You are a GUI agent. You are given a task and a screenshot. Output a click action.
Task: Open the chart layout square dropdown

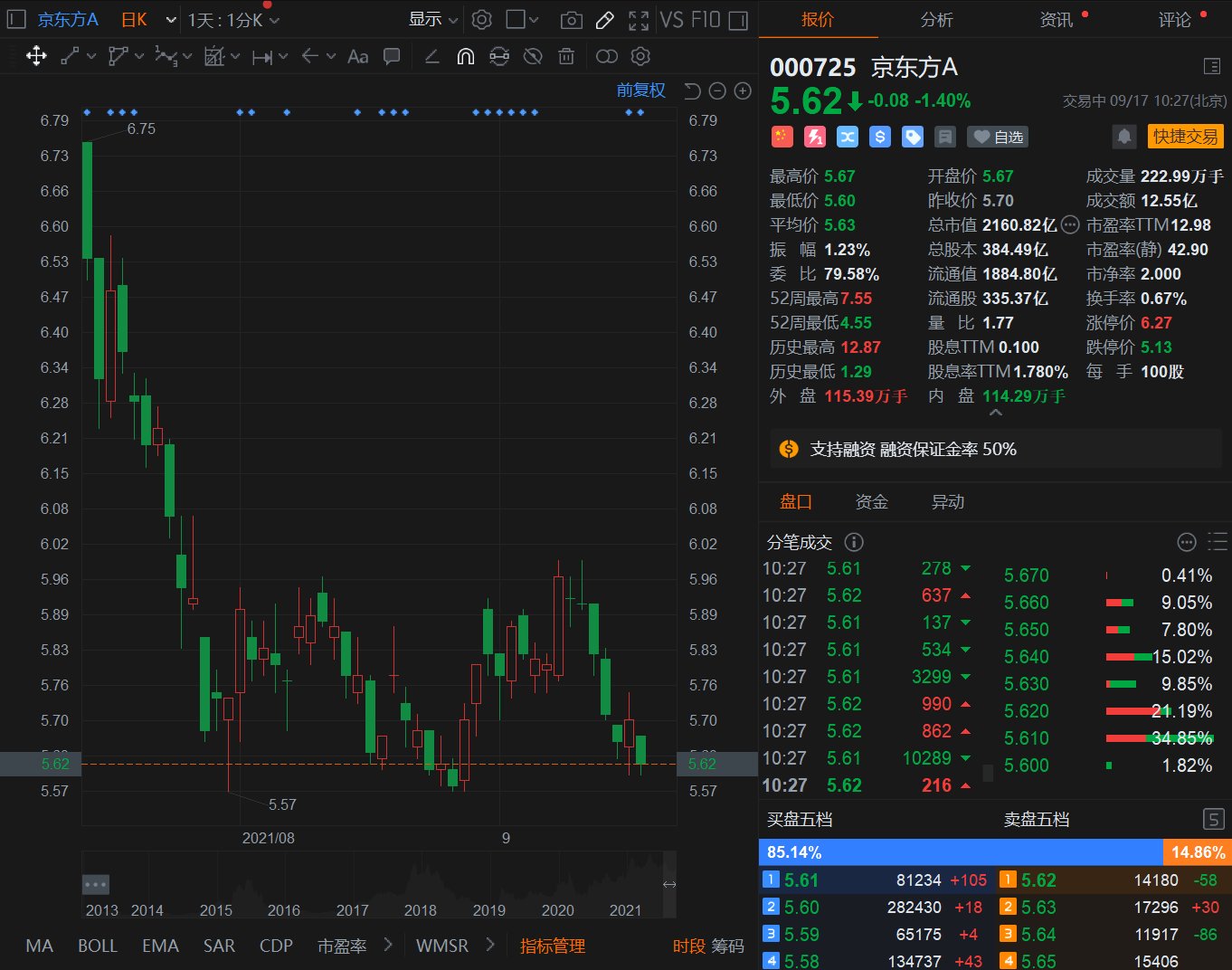coord(522,19)
